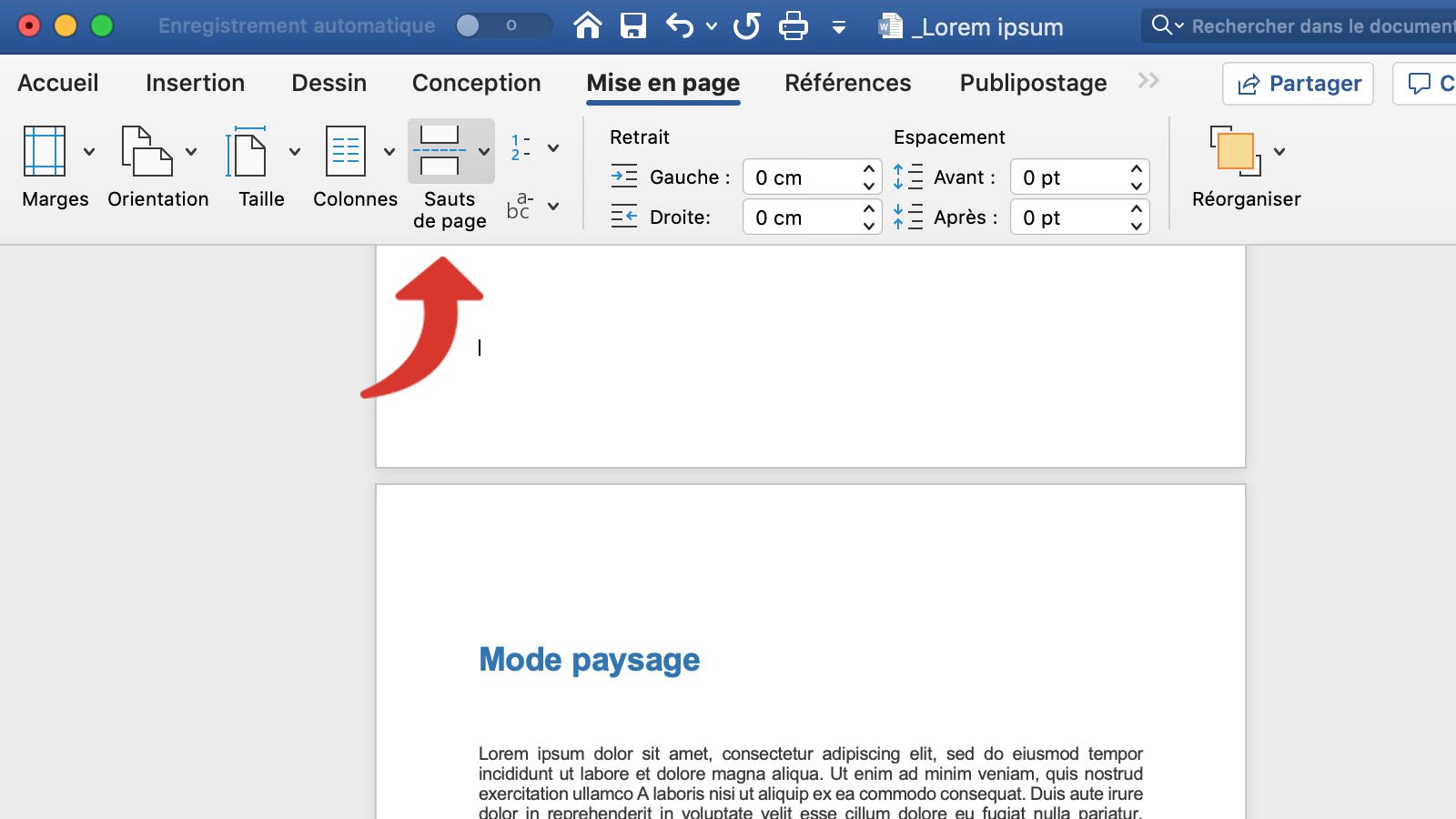
Task: Click the Word document icon beside title
Action: pyautogui.click(x=890, y=26)
